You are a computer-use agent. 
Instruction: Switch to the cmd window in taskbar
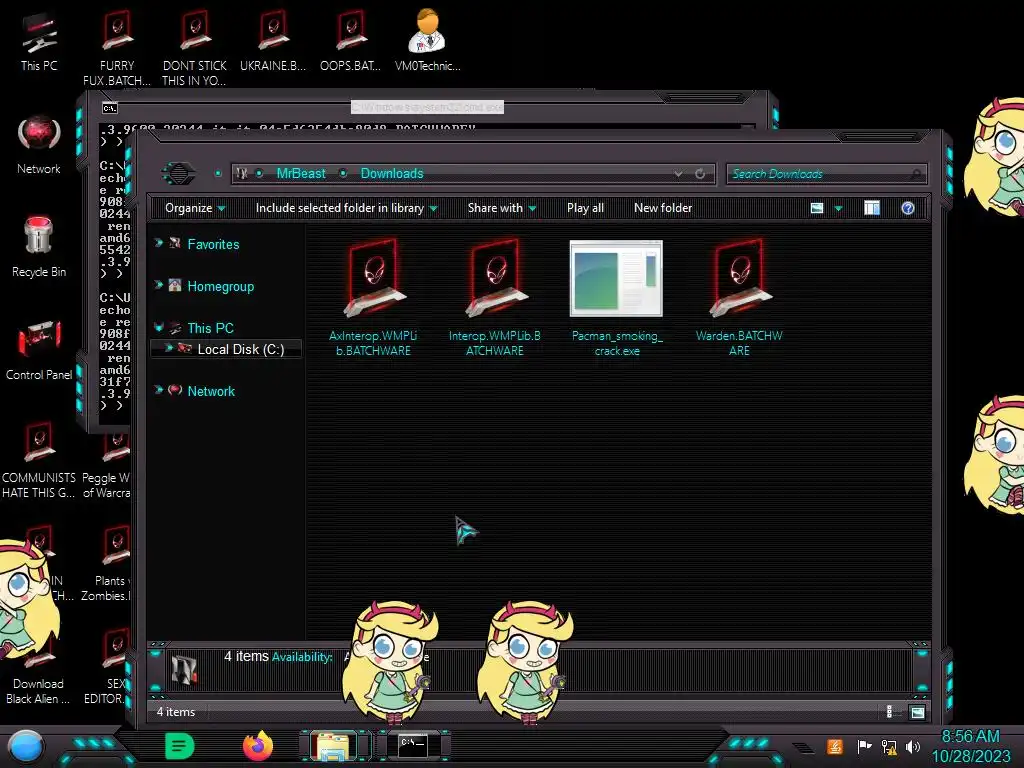(413, 745)
